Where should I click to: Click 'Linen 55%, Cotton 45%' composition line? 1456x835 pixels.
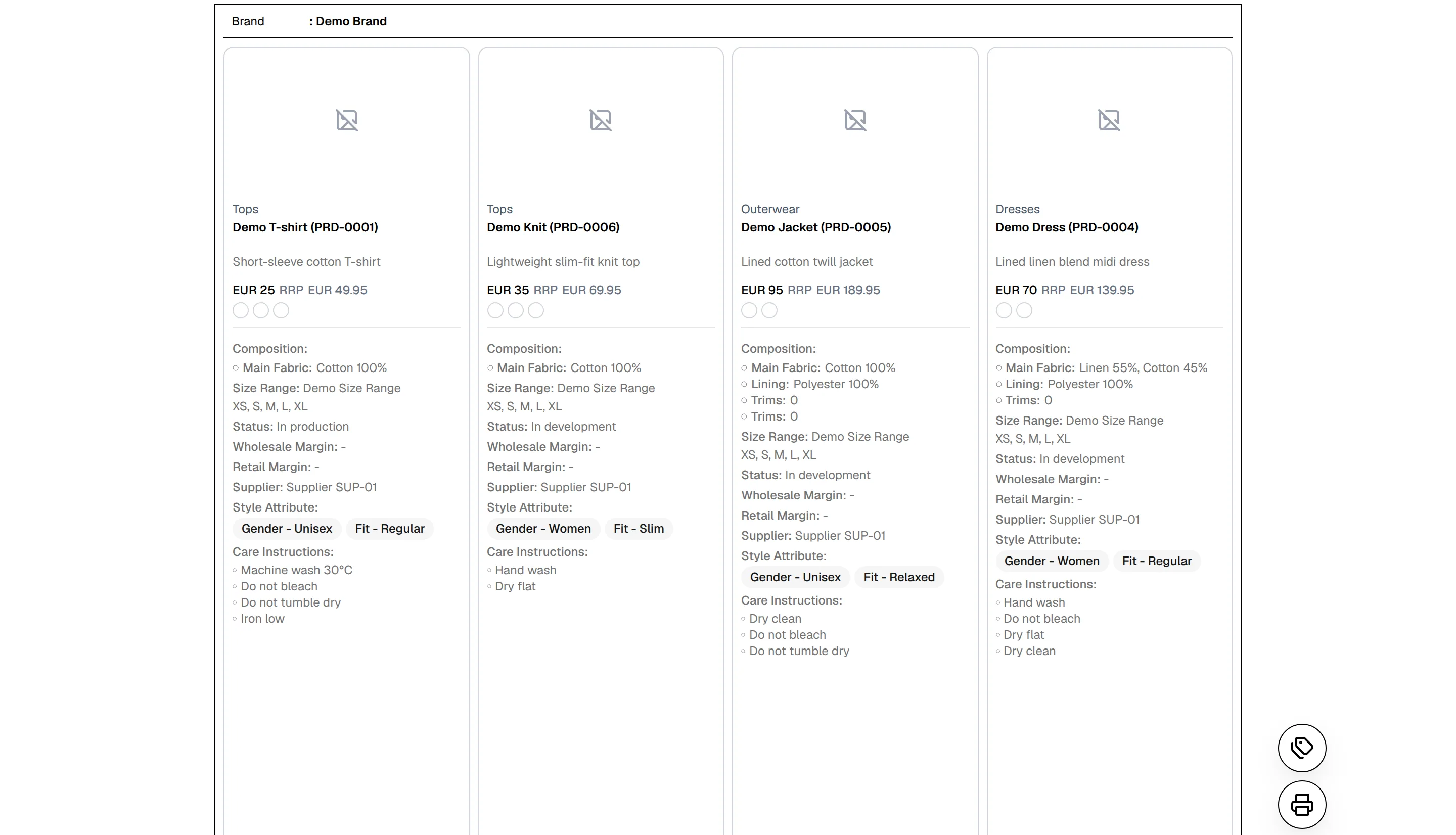click(1143, 368)
